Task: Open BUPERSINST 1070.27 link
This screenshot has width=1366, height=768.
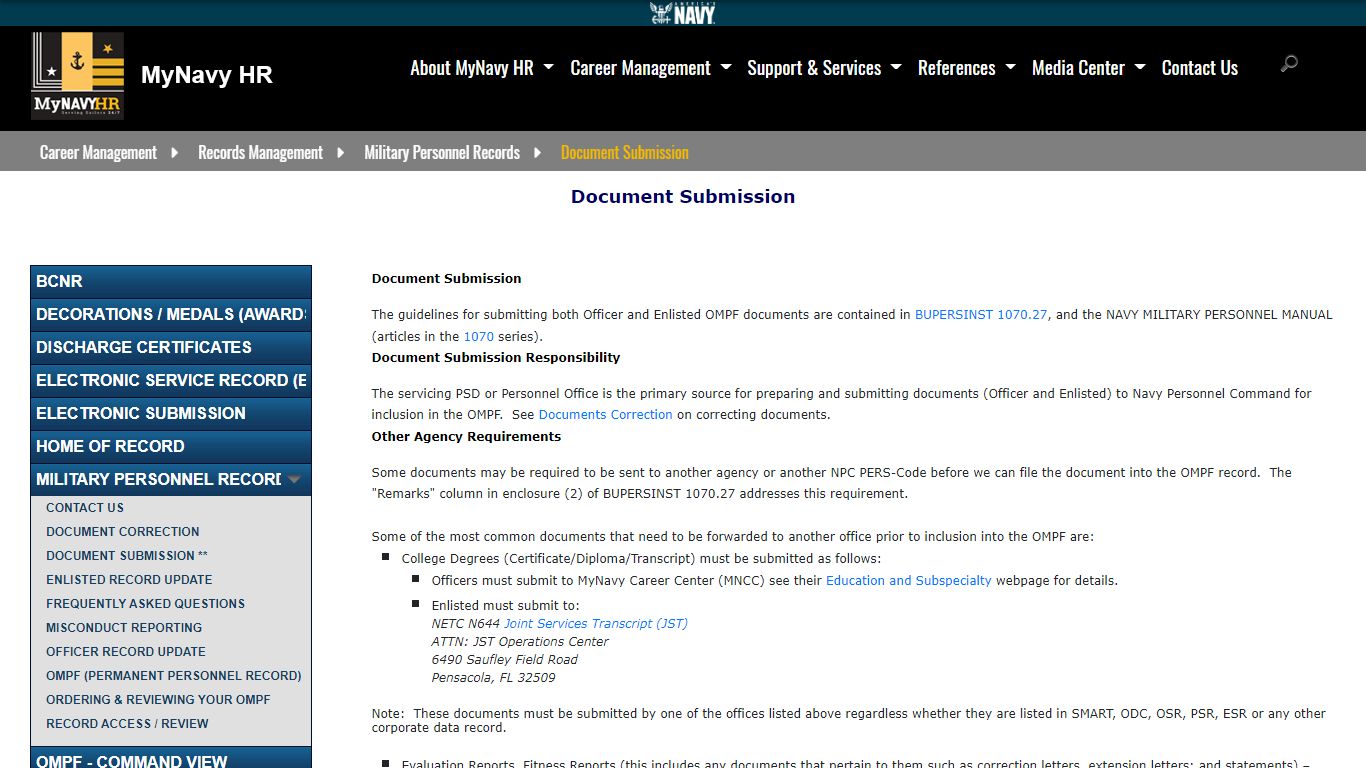Action: click(x=981, y=315)
